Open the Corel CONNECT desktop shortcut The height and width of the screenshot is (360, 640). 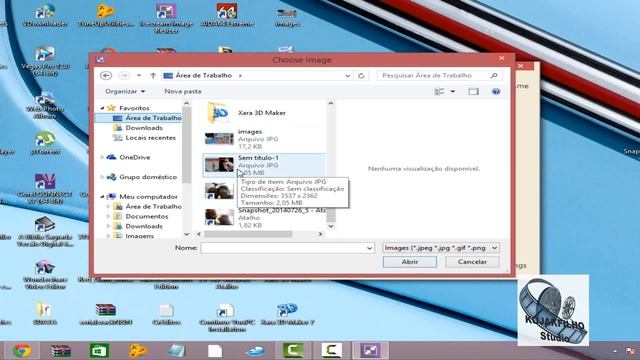click(x=45, y=189)
